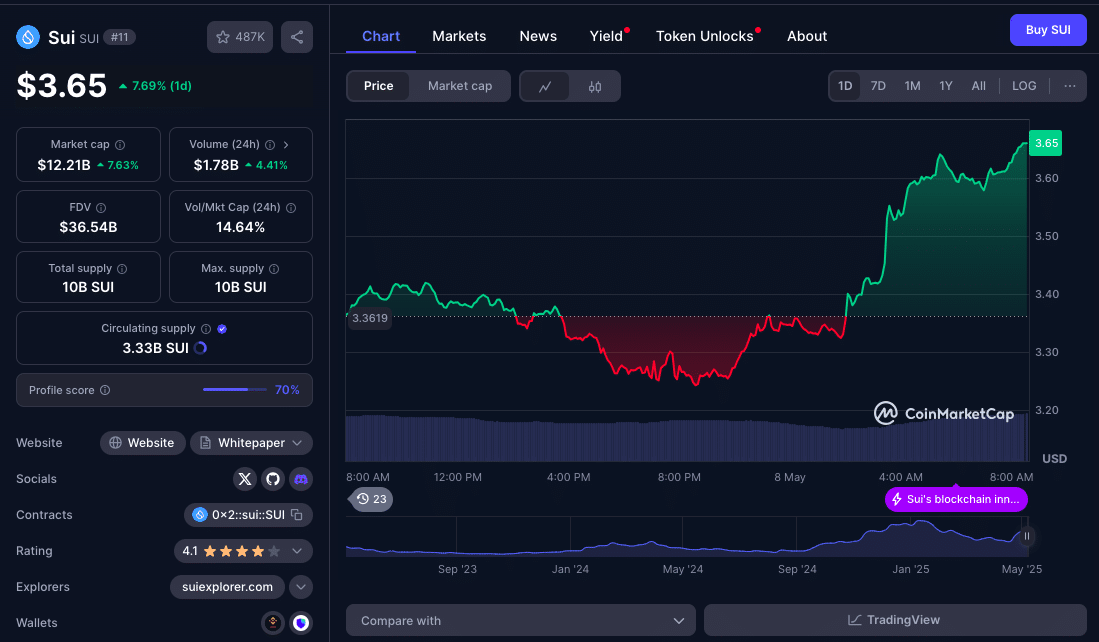Show Max. supply info icon
This screenshot has height=642, width=1099.
274,268
